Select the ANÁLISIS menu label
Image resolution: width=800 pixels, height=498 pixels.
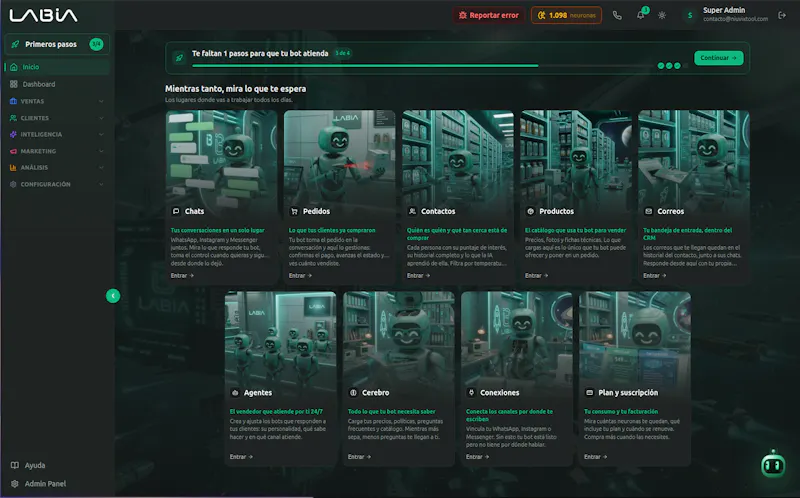(34, 167)
